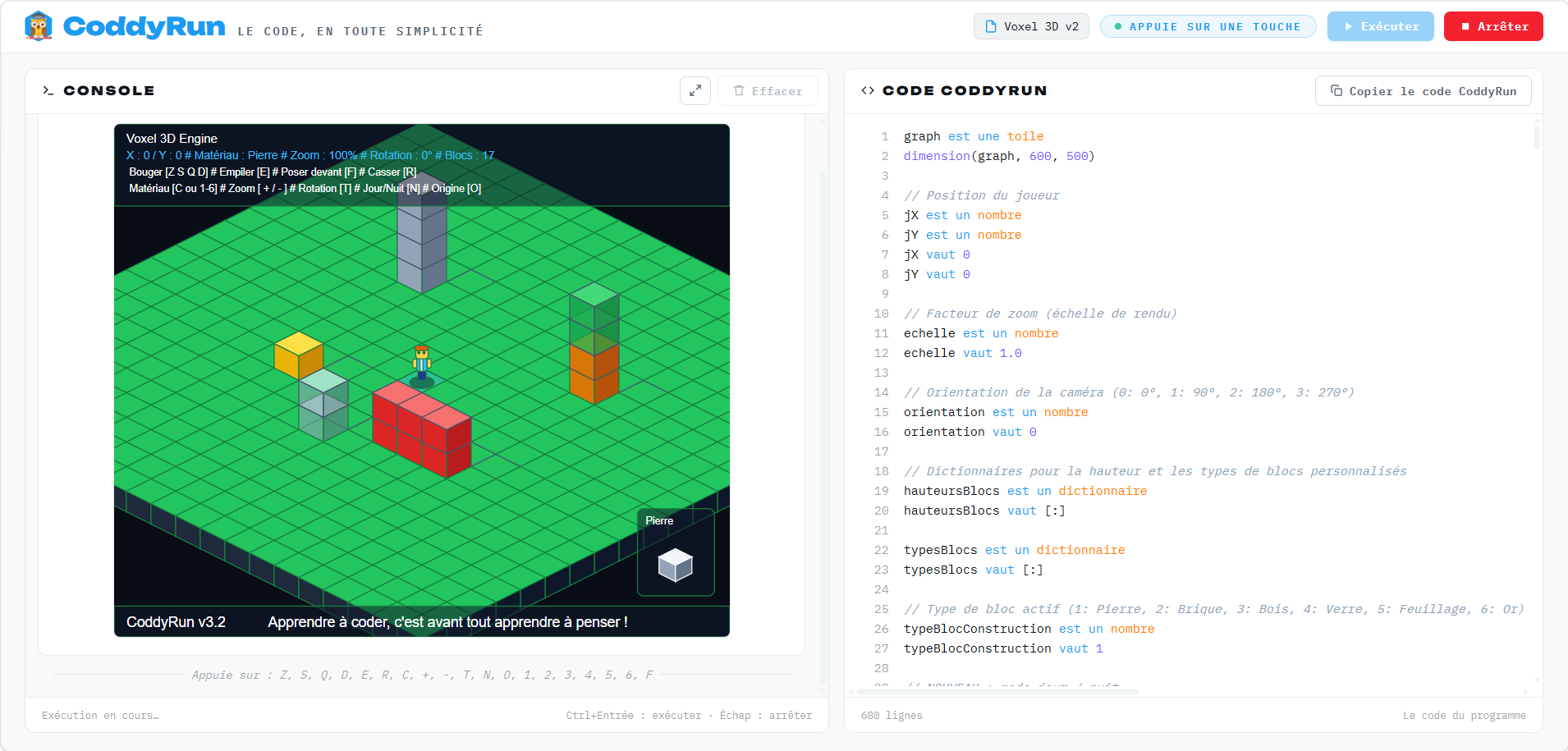The image size is (1568, 751).
Task: Click the "Exécution en cours…" status text
Action: click(x=101, y=716)
